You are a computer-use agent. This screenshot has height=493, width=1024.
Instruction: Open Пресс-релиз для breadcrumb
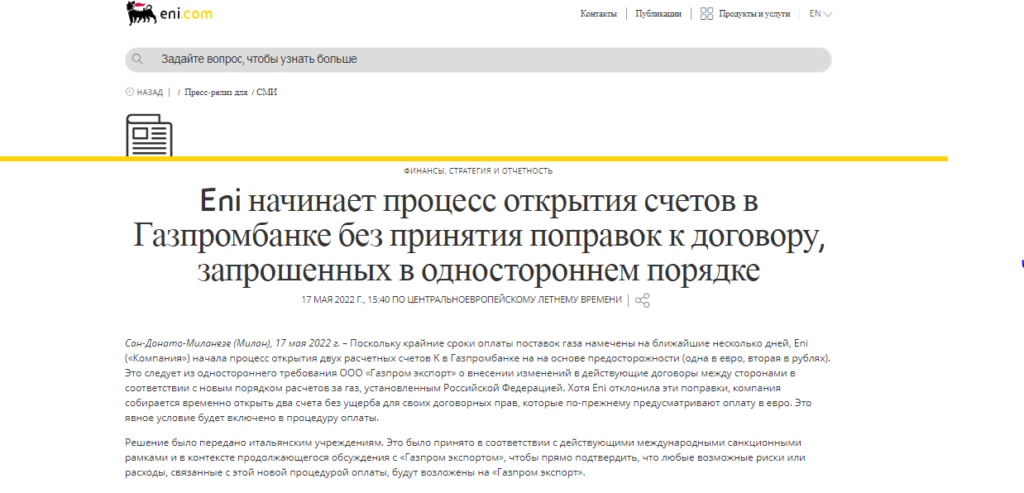click(x=216, y=93)
